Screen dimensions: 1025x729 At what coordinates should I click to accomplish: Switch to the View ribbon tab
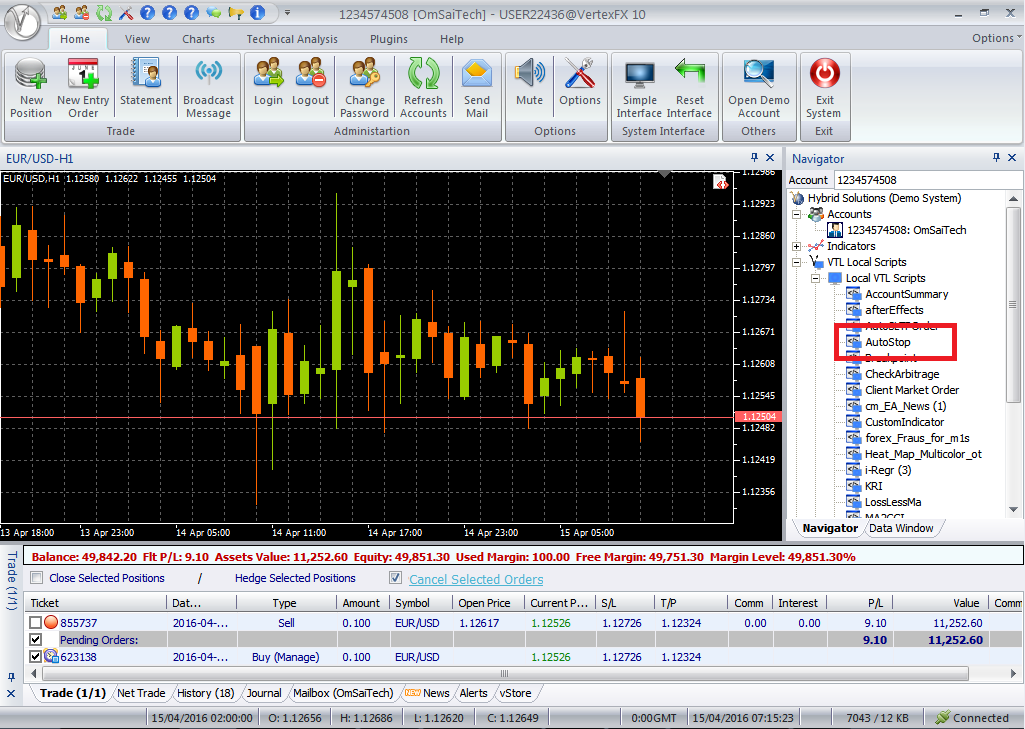point(137,39)
